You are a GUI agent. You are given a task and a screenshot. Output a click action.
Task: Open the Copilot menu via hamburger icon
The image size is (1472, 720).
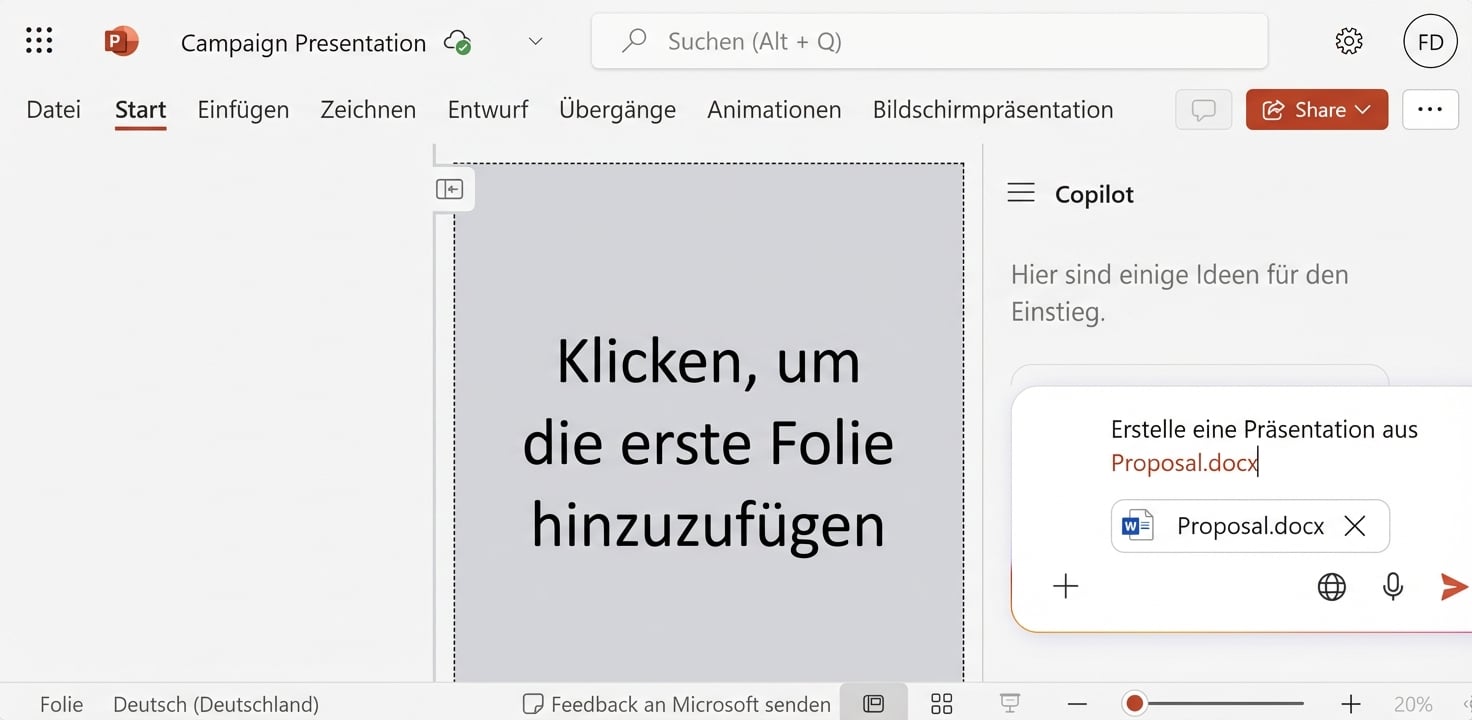1021,193
